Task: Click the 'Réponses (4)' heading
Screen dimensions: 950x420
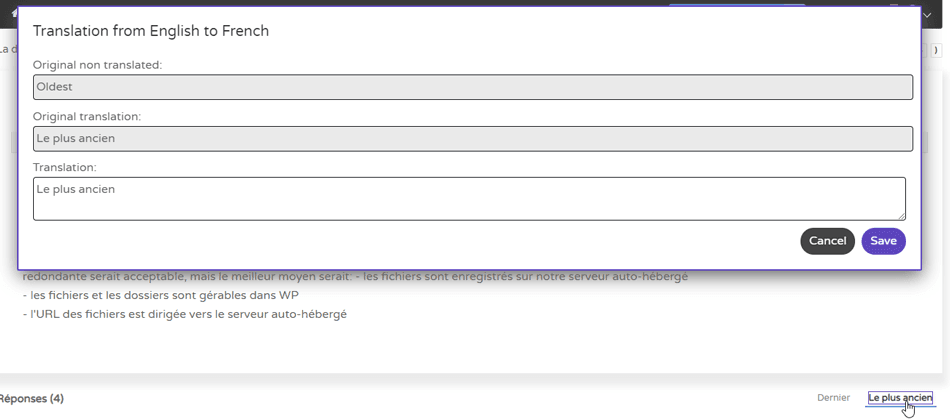Action: pos(32,399)
